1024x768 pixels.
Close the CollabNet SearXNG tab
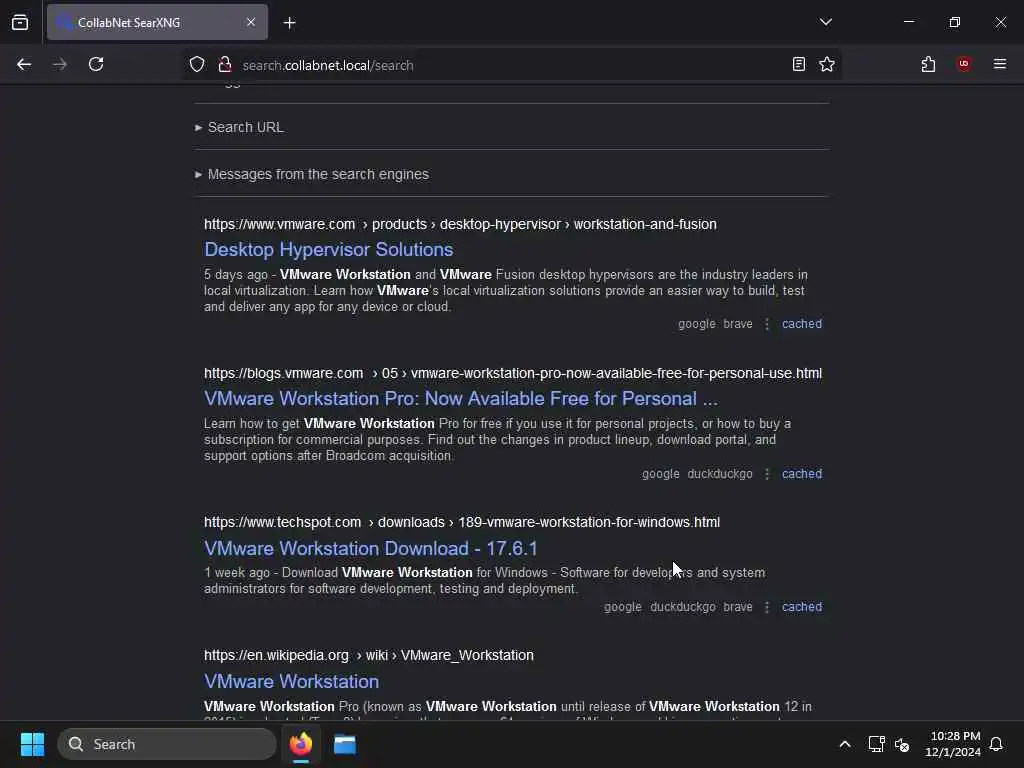(251, 22)
